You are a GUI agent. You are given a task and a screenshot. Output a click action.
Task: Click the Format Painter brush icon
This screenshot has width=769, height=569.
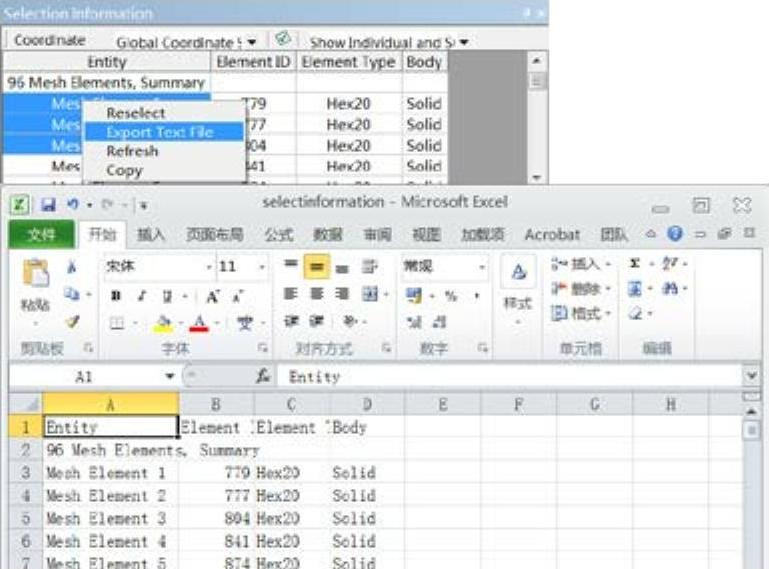click(73, 322)
